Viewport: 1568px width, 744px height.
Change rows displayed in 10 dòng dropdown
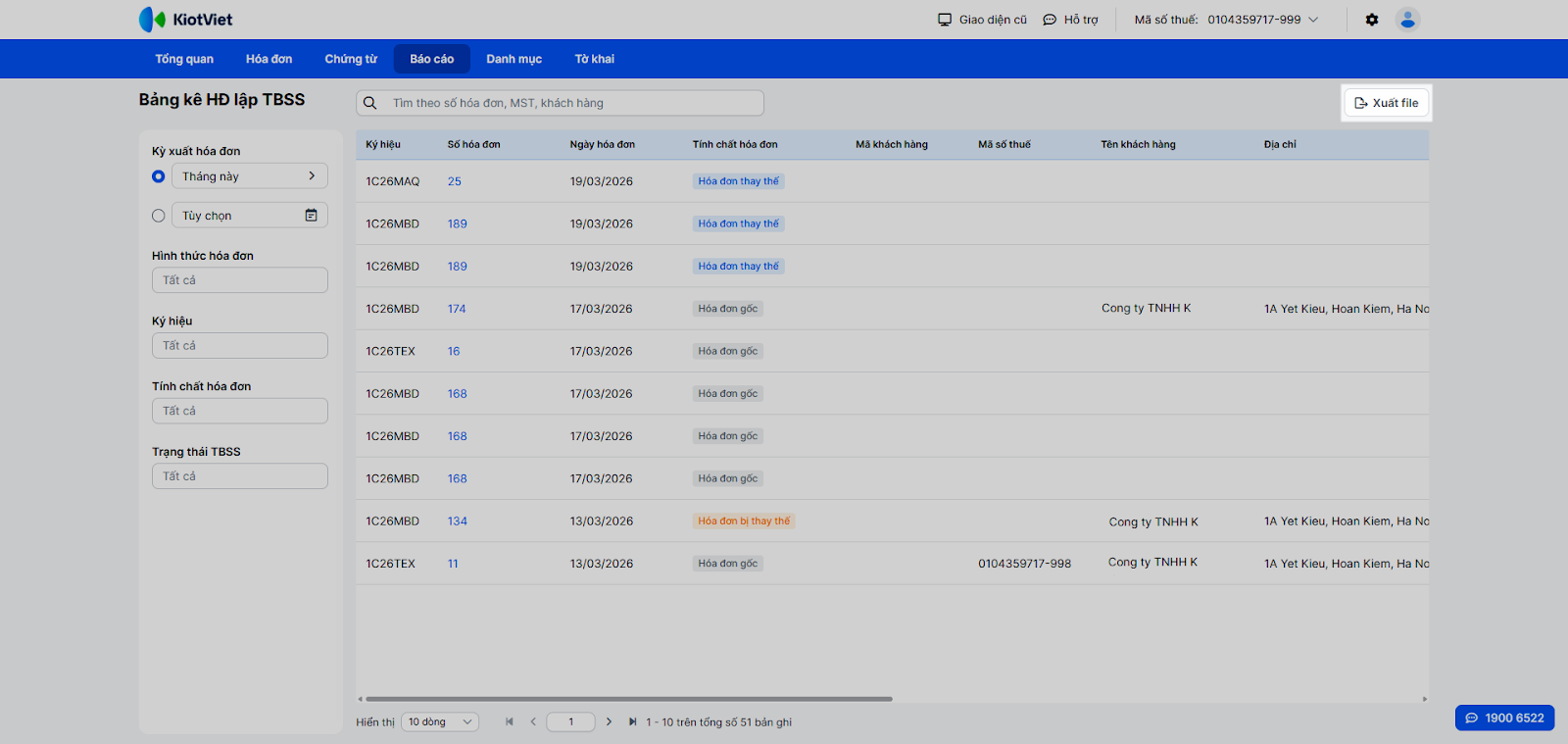[439, 722]
